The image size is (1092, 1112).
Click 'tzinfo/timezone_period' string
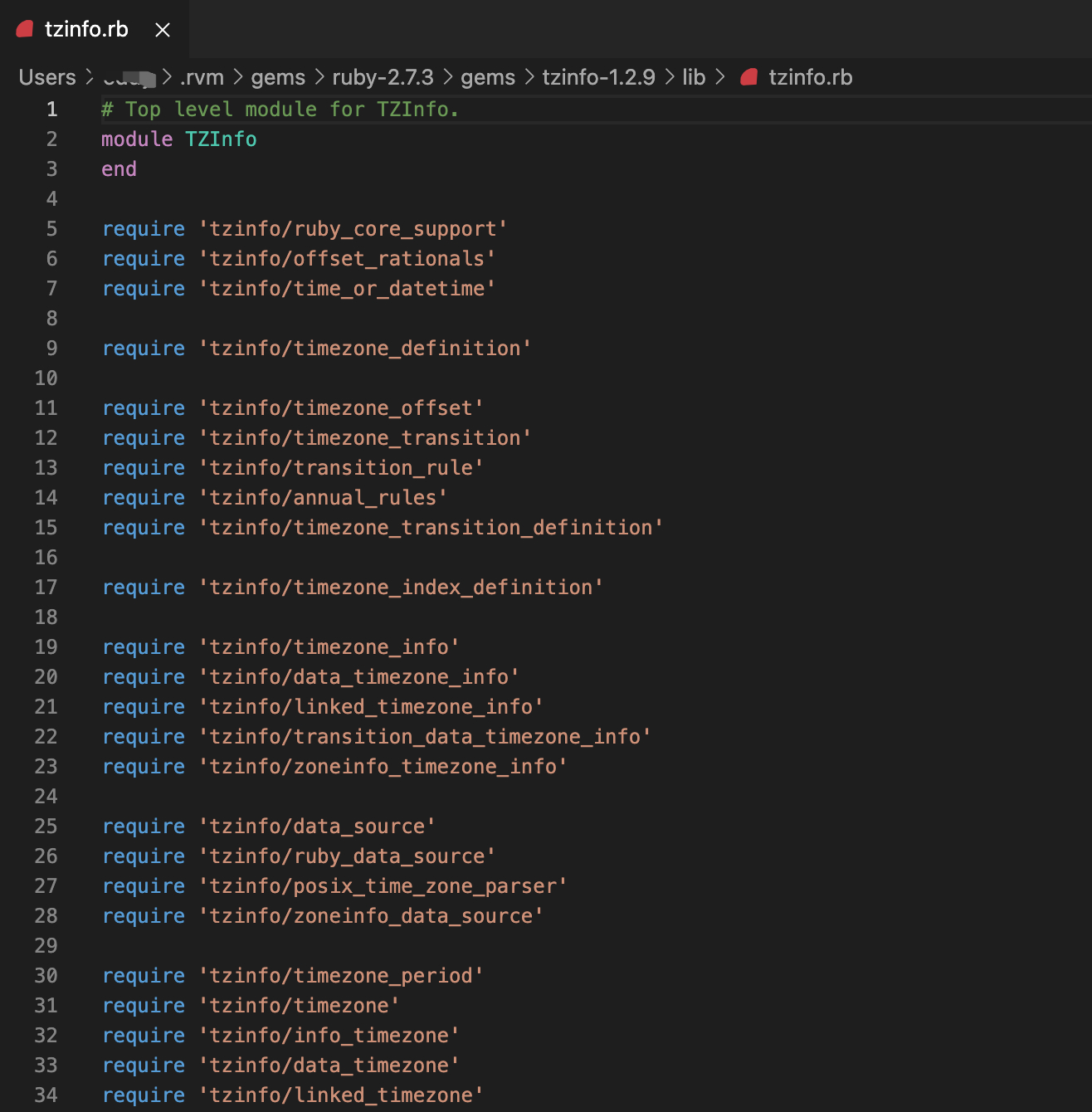[340, 975]
